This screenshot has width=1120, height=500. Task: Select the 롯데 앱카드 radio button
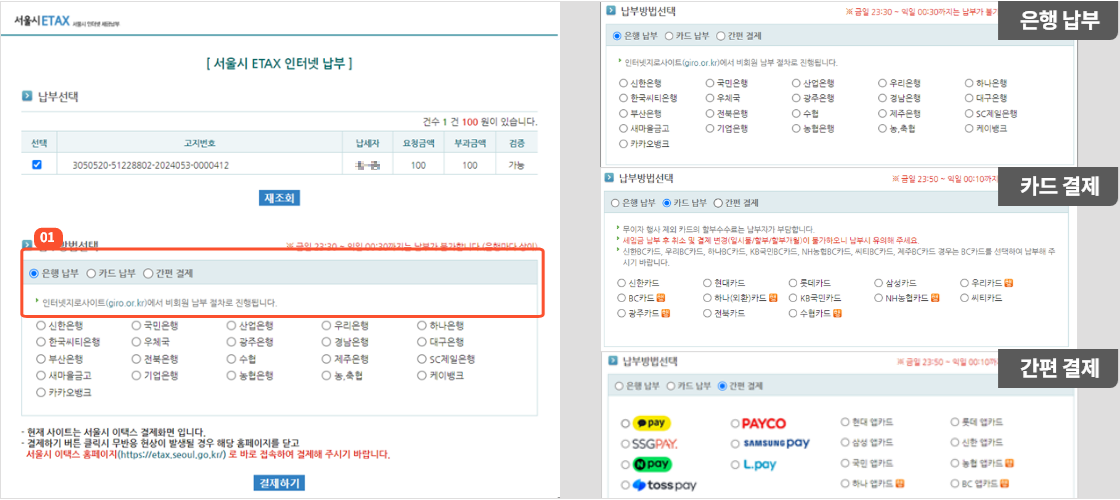coord(956,422)
